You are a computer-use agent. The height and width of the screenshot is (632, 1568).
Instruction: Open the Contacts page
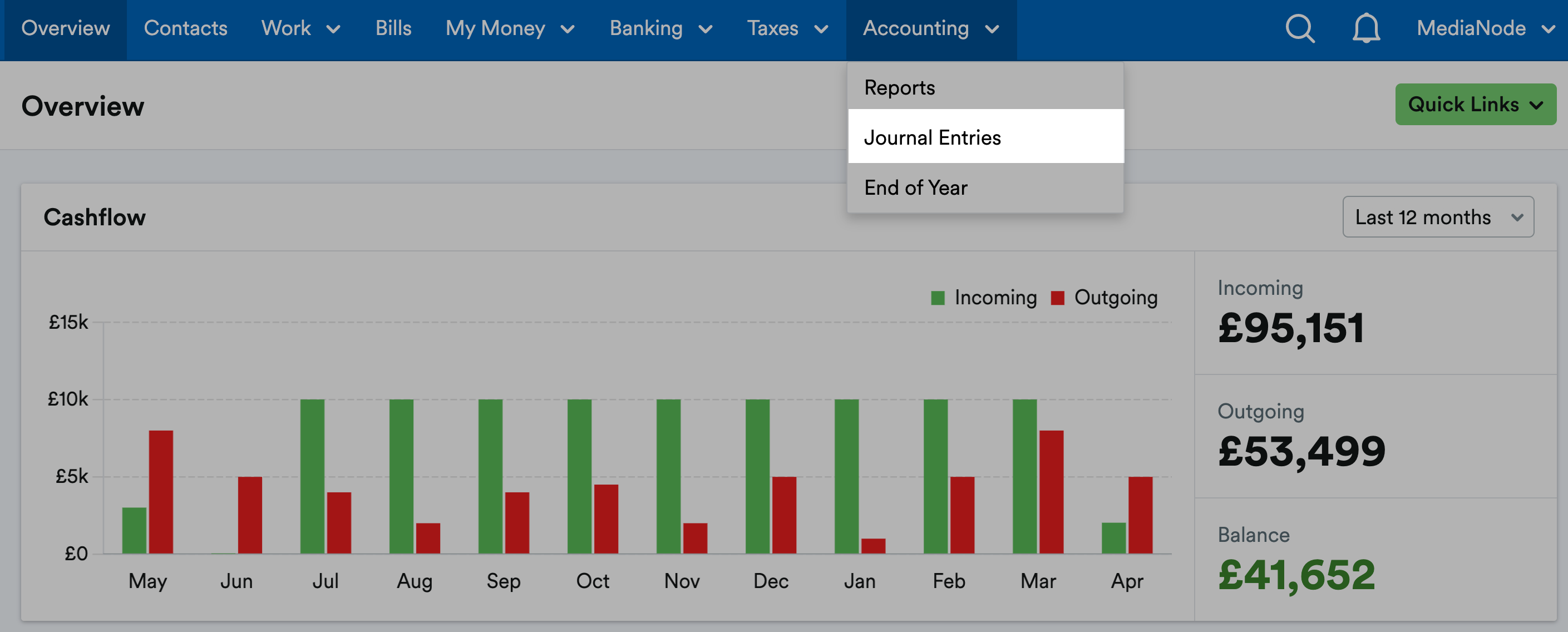(x=185, y=28)
